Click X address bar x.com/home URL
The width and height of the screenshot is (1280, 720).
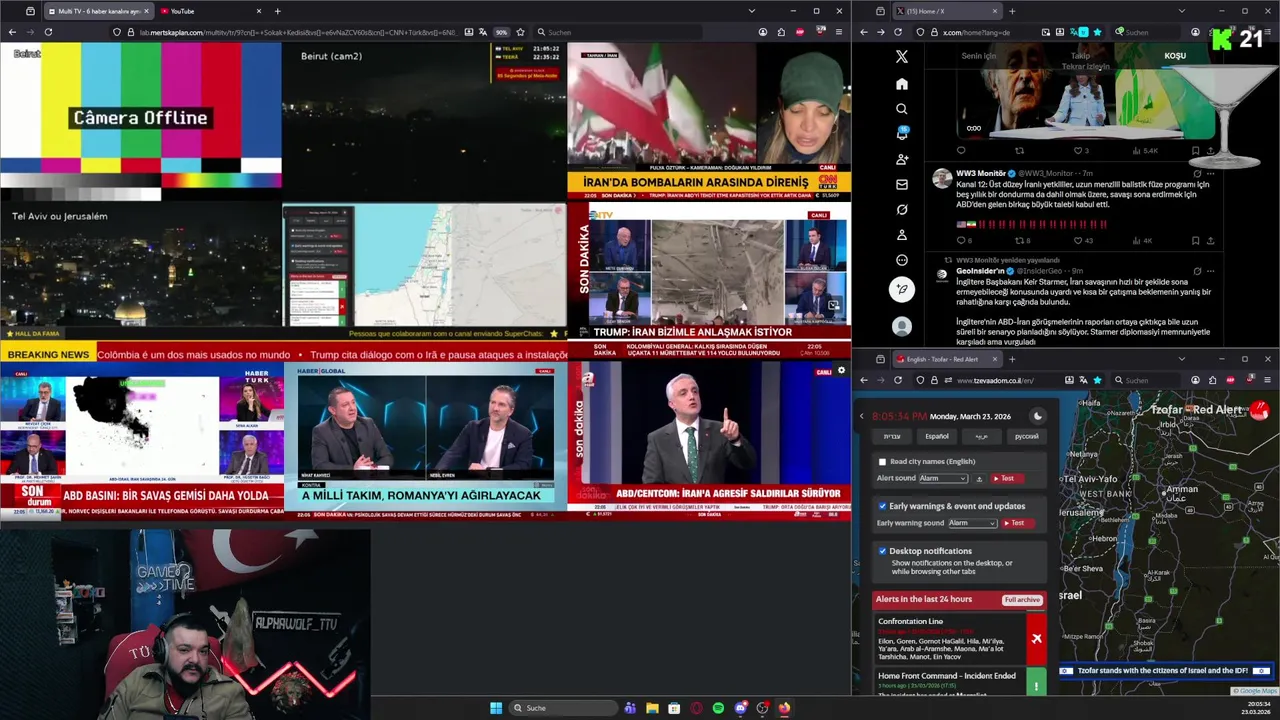976,32
